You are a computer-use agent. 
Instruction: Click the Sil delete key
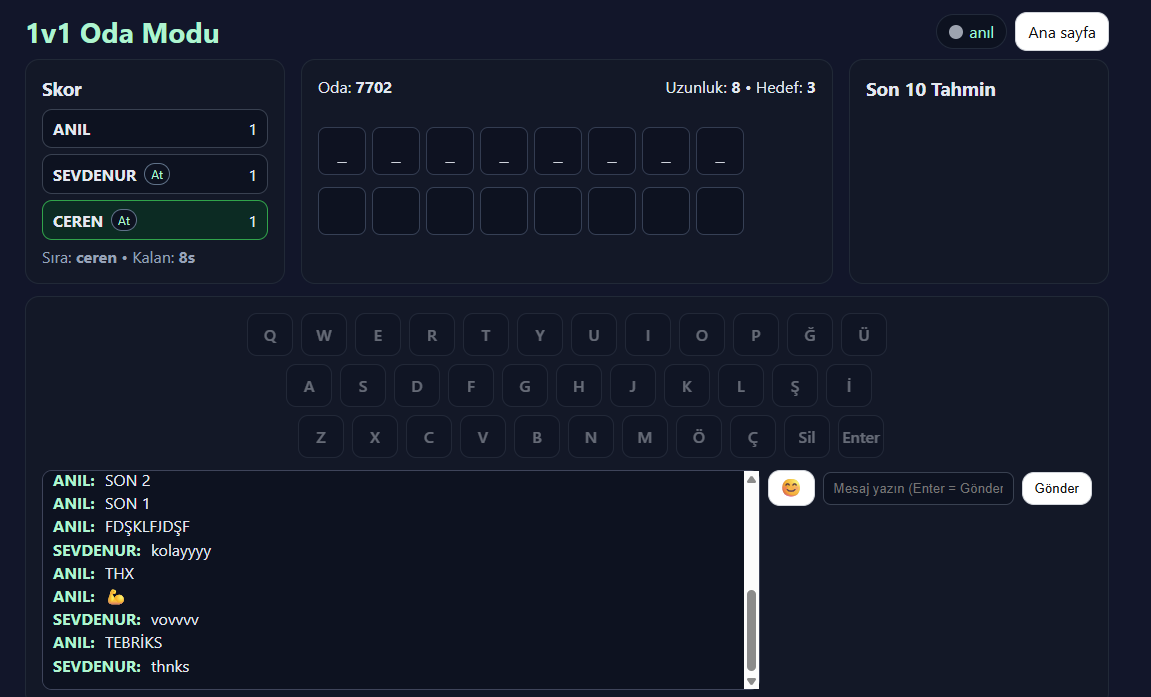coord(807,437)
